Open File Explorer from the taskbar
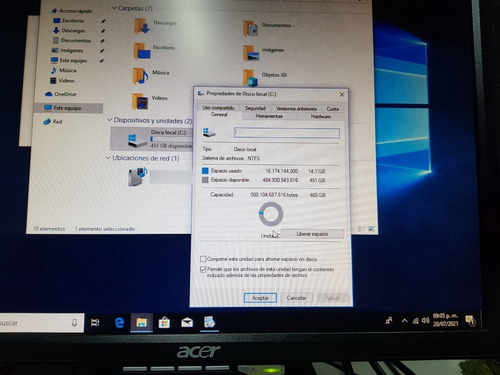 142,322
